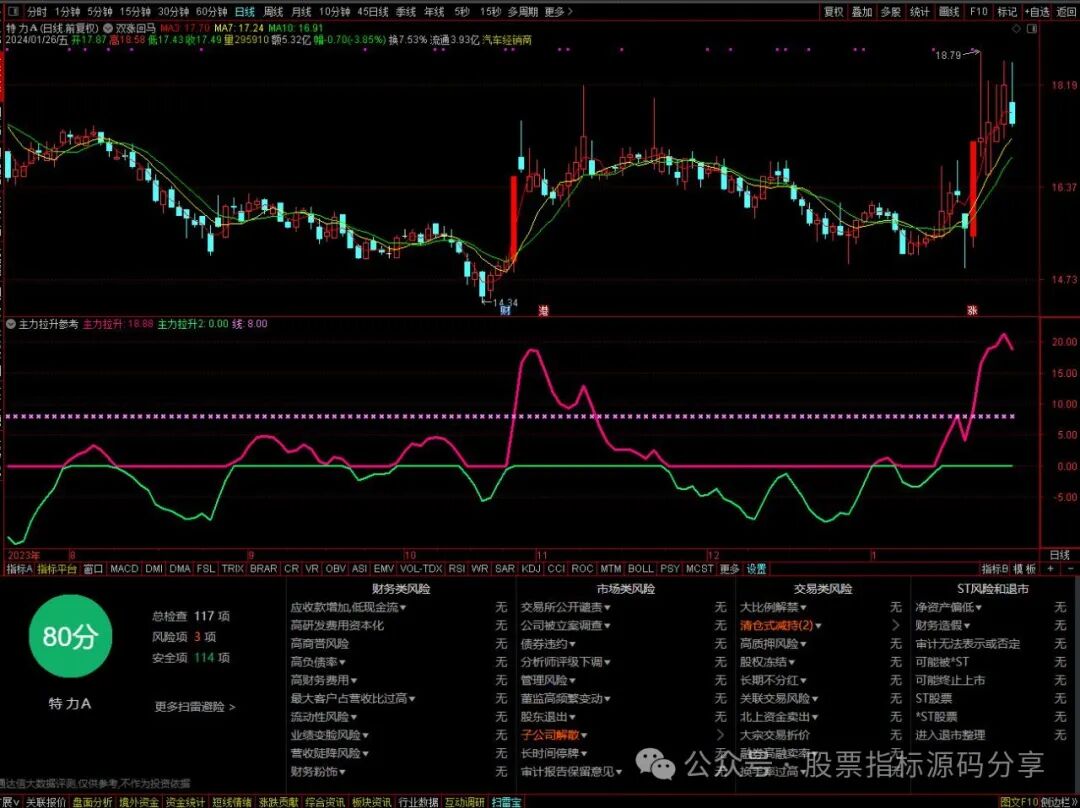The height and width of the screenshot is (808, 1080).
Task: Click the minus icon beside 模板
Action: 1070,569
